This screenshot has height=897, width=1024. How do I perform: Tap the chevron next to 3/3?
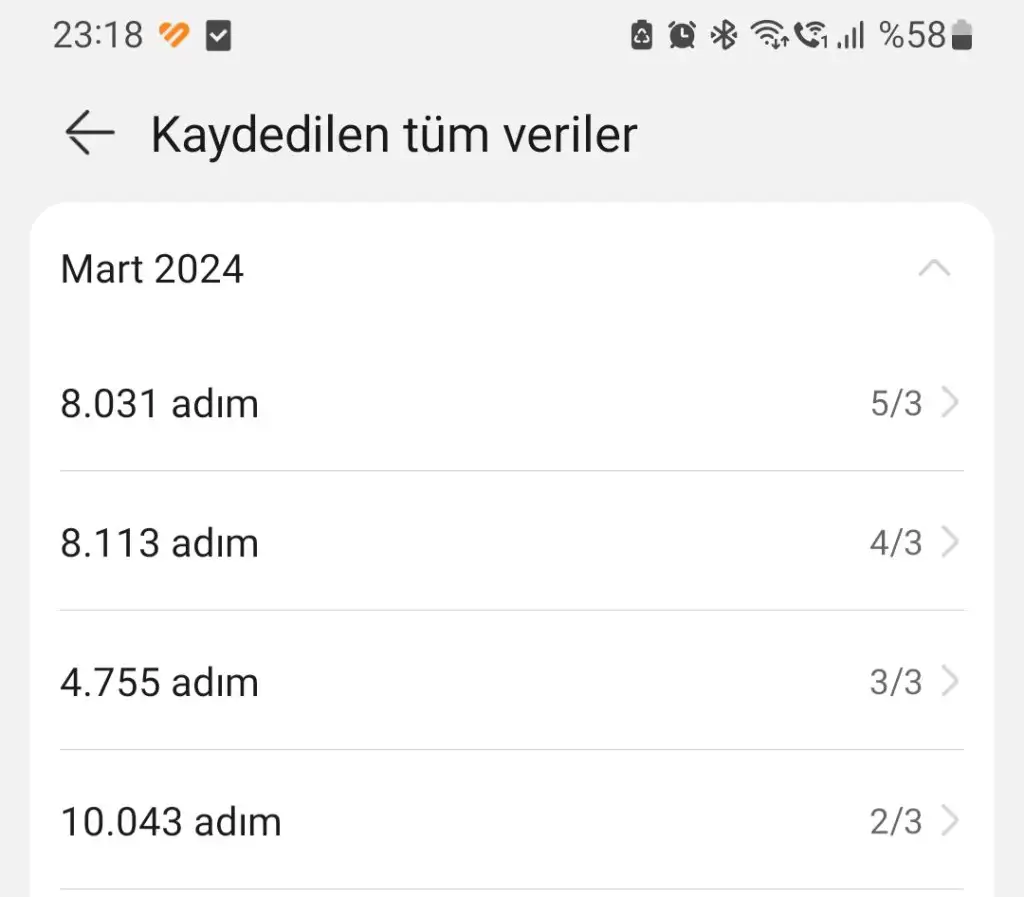coord(950,683)
